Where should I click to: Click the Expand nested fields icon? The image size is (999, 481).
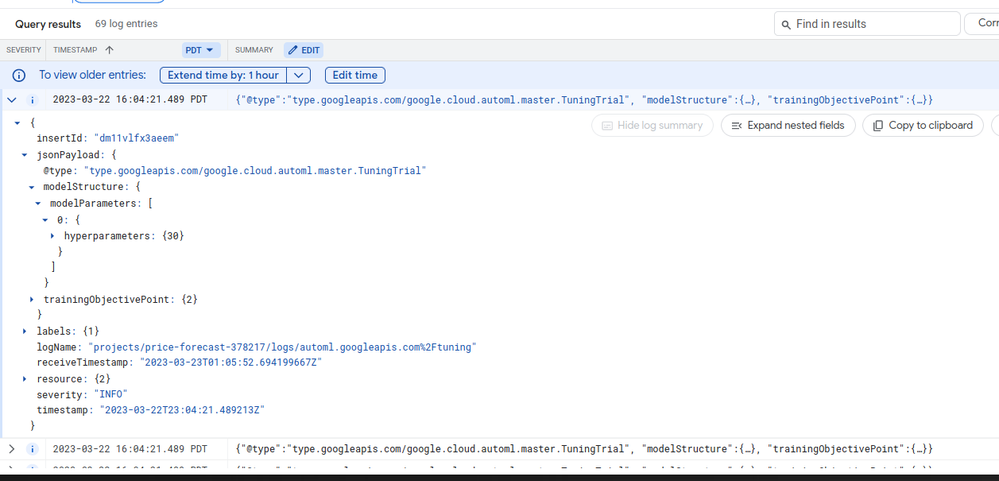coord(737,126)
